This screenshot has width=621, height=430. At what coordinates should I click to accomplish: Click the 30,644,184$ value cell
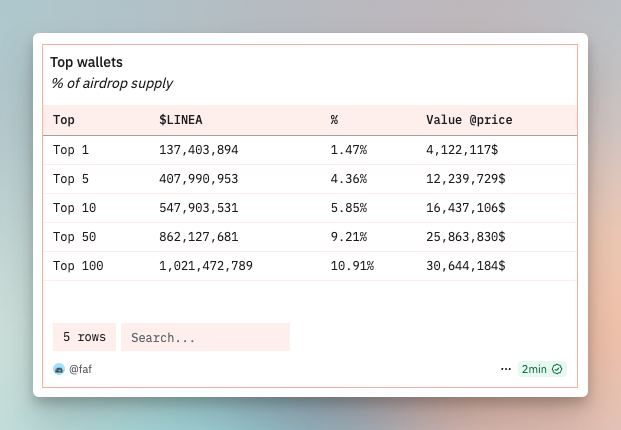466,266
